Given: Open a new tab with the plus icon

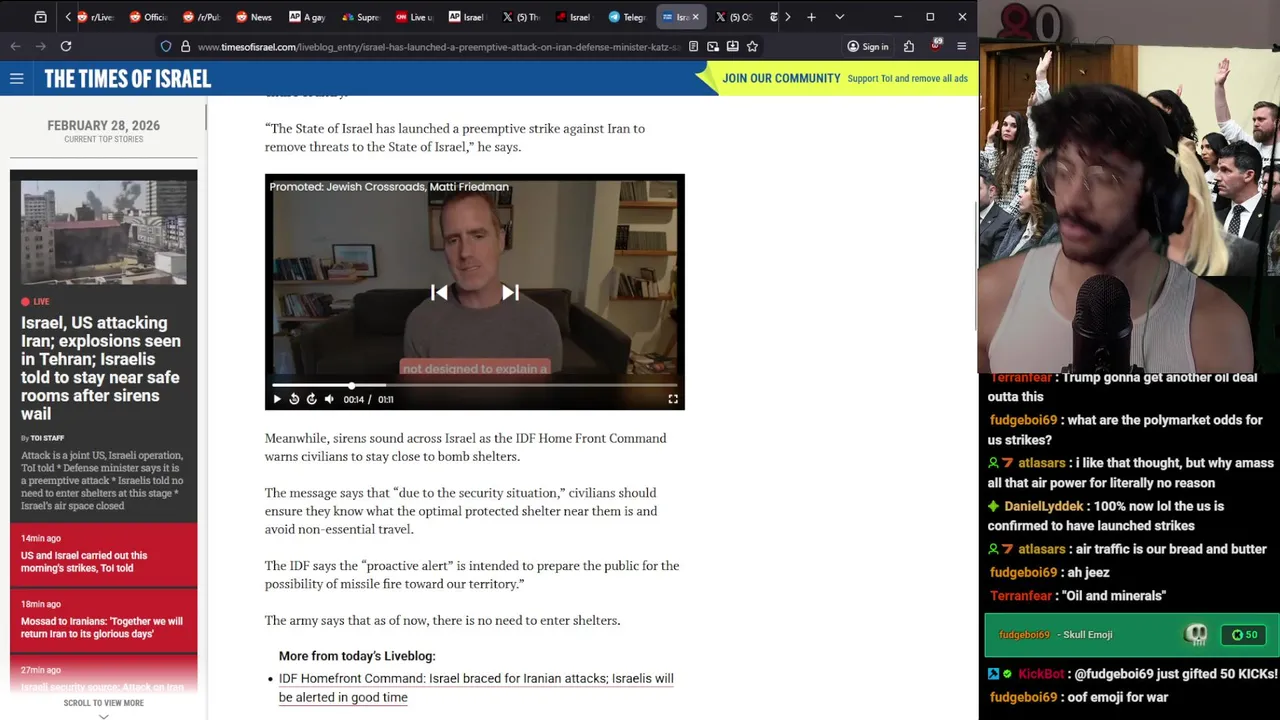Looking at the screenshot, I should click(x=811, y=17).
